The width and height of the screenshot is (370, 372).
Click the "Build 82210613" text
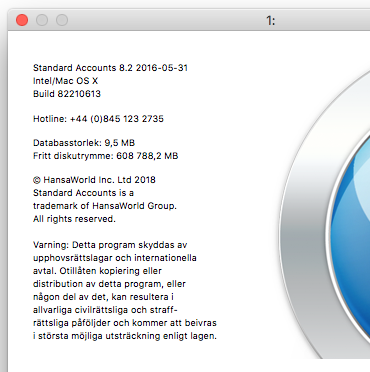tap(67, 94)
